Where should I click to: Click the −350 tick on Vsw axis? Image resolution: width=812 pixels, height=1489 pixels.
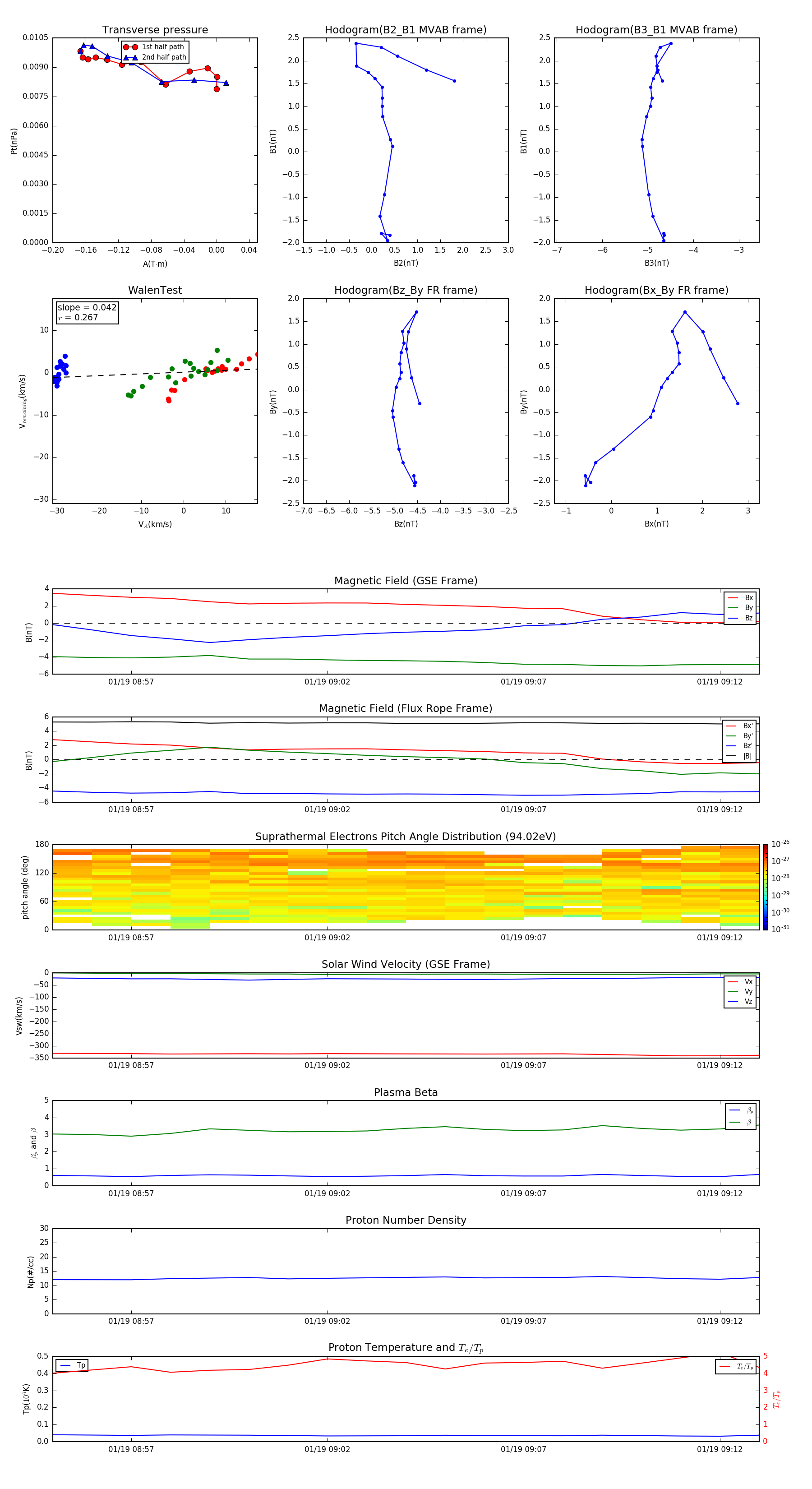pos(39,1058)
